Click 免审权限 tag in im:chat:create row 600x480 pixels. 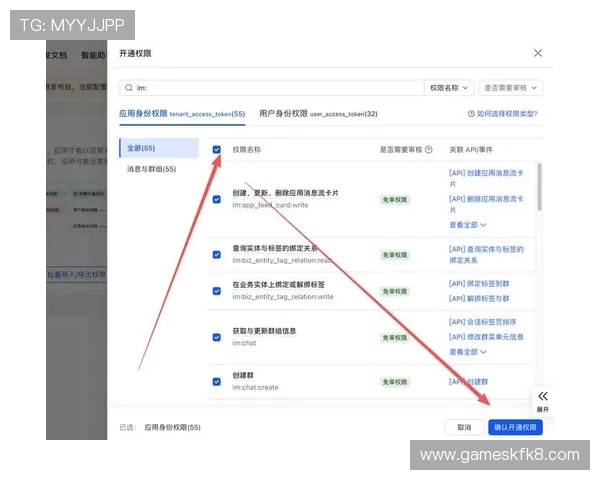(395, 382)
